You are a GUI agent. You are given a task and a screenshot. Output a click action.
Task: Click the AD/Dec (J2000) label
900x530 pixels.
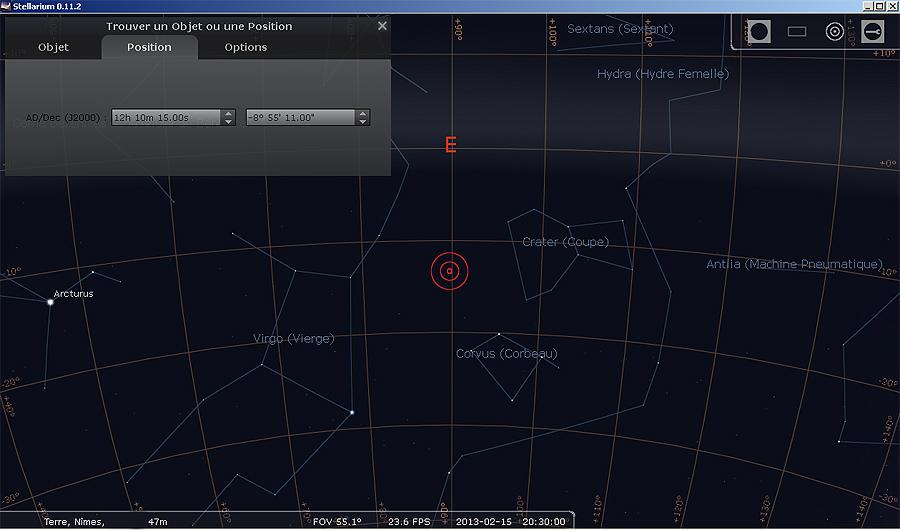[x=65, y=117]
